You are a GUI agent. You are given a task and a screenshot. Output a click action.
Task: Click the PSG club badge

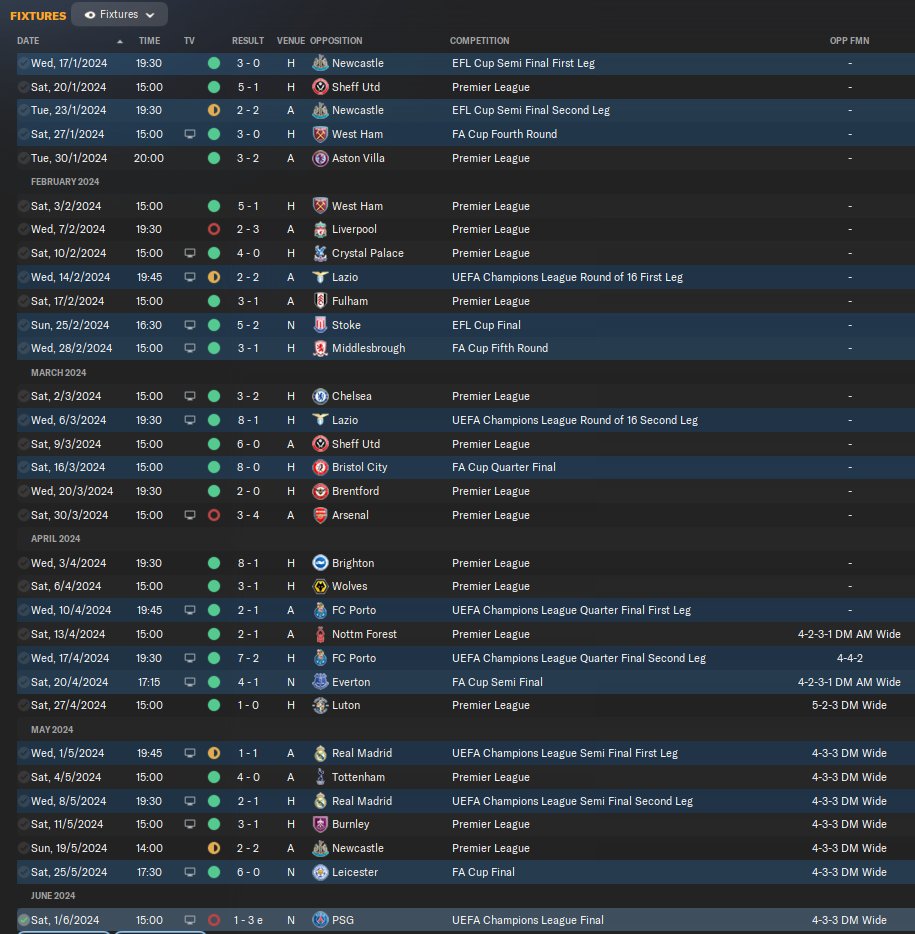[320, 920]
